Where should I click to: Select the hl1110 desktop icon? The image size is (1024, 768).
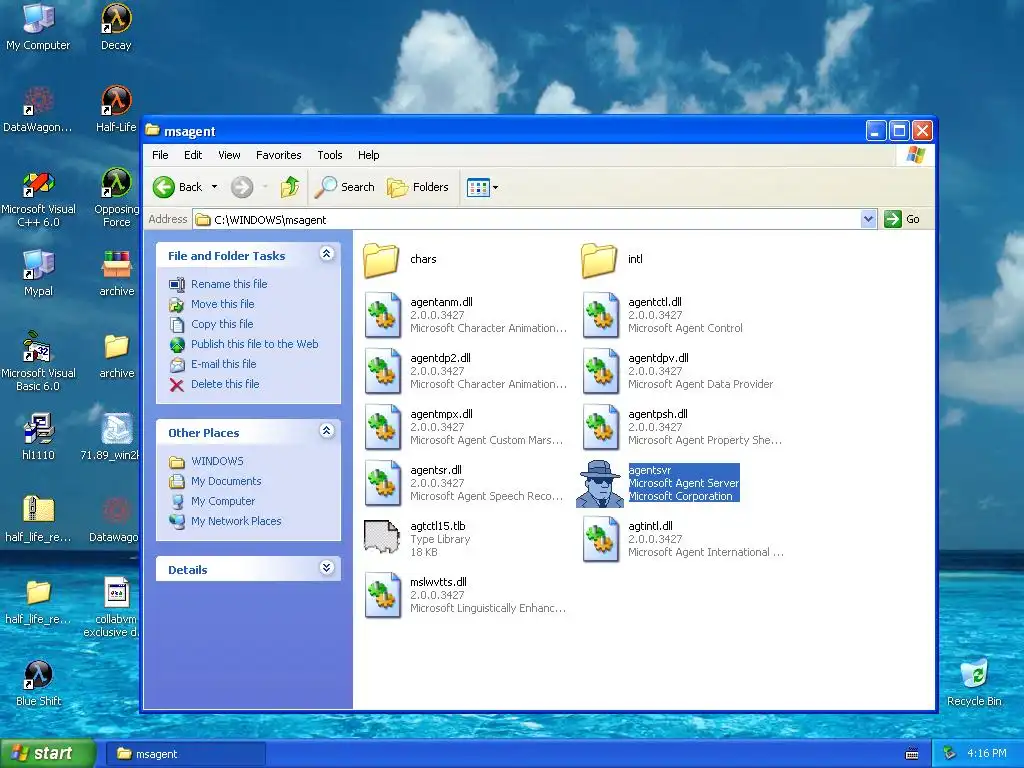tap(39, 436)
